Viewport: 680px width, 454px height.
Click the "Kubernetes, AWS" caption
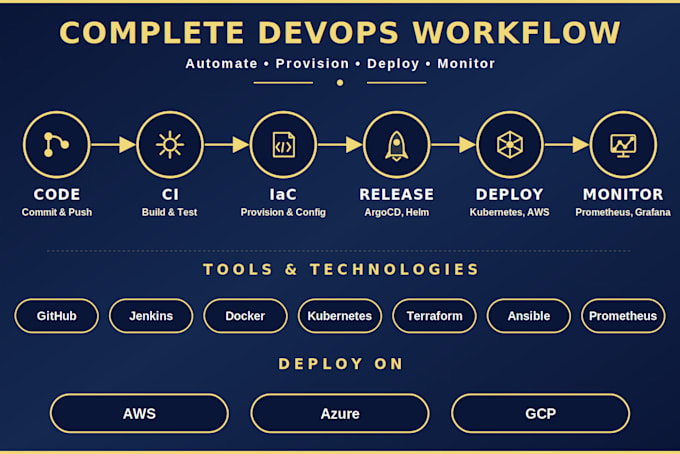(510, 212)
